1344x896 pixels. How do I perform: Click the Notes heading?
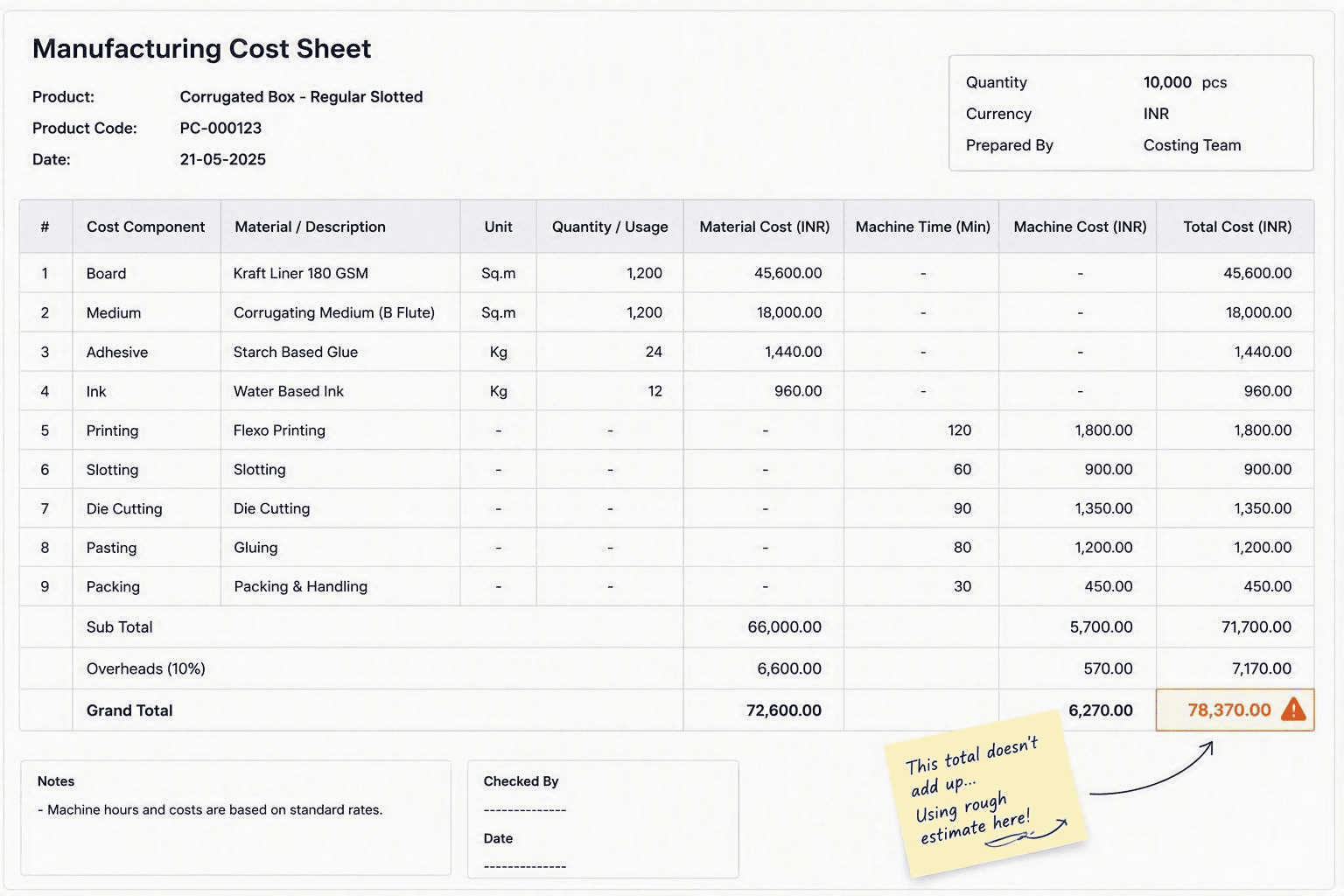pyautogui.click(x=56, y=781)
